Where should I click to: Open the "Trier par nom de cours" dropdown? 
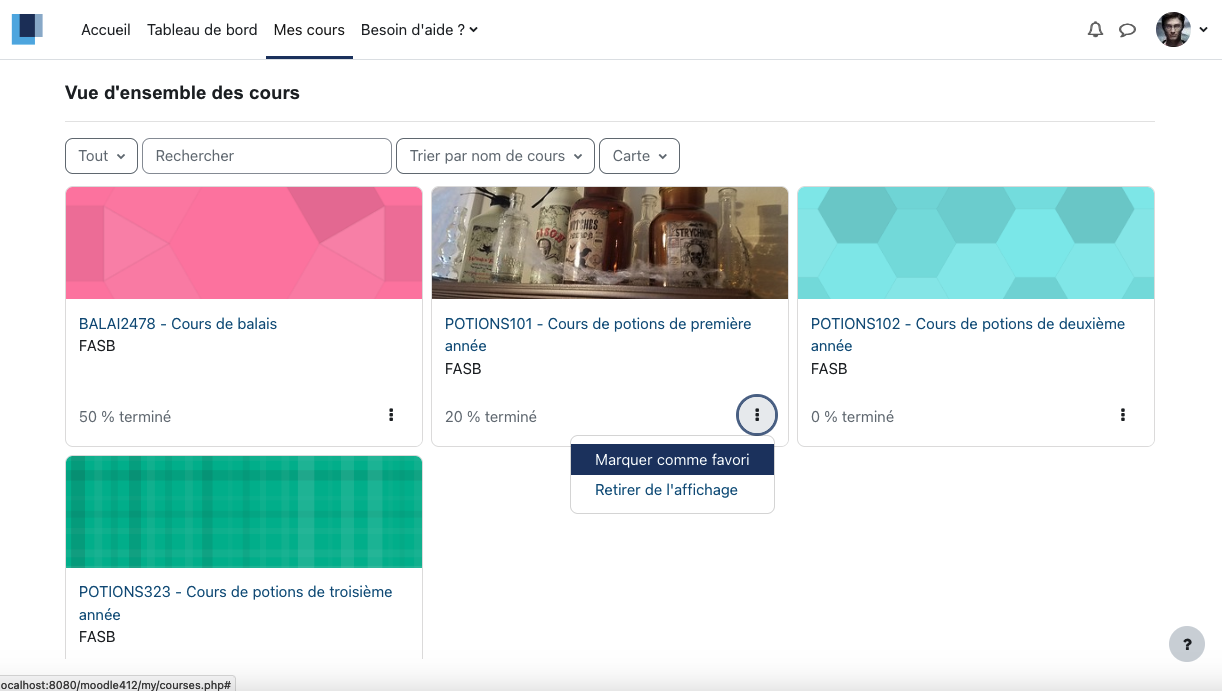496,156
